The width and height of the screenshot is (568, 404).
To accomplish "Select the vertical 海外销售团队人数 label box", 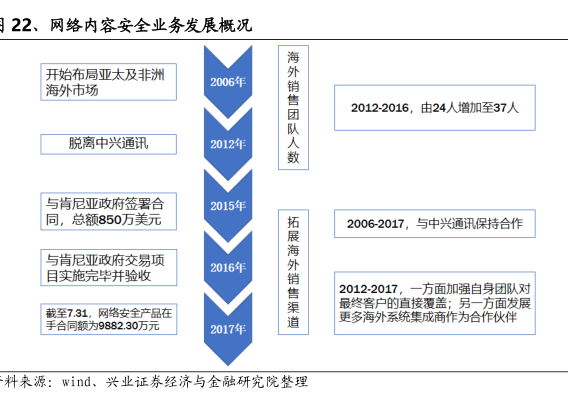I will pyautogui.click(x=293, y=108).
